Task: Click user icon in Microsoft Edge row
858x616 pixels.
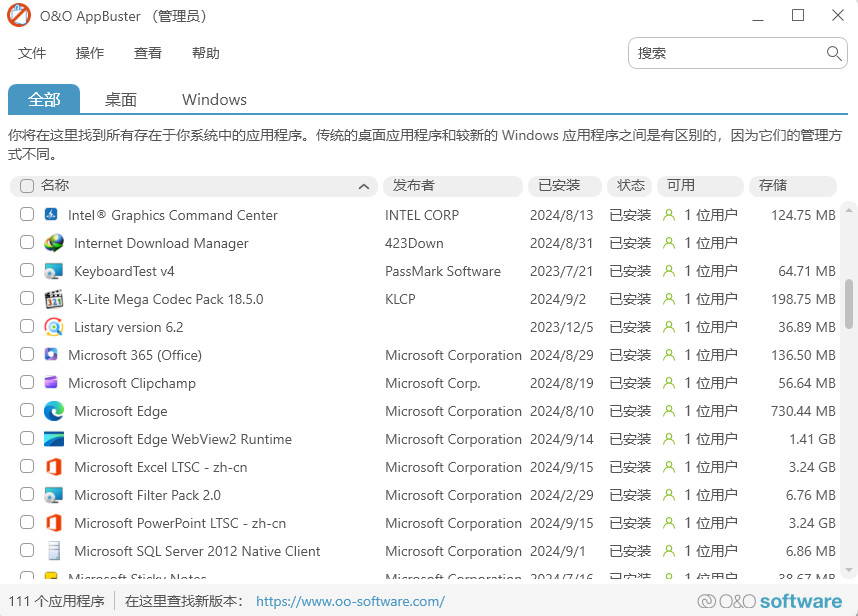Action: point(669,411)
